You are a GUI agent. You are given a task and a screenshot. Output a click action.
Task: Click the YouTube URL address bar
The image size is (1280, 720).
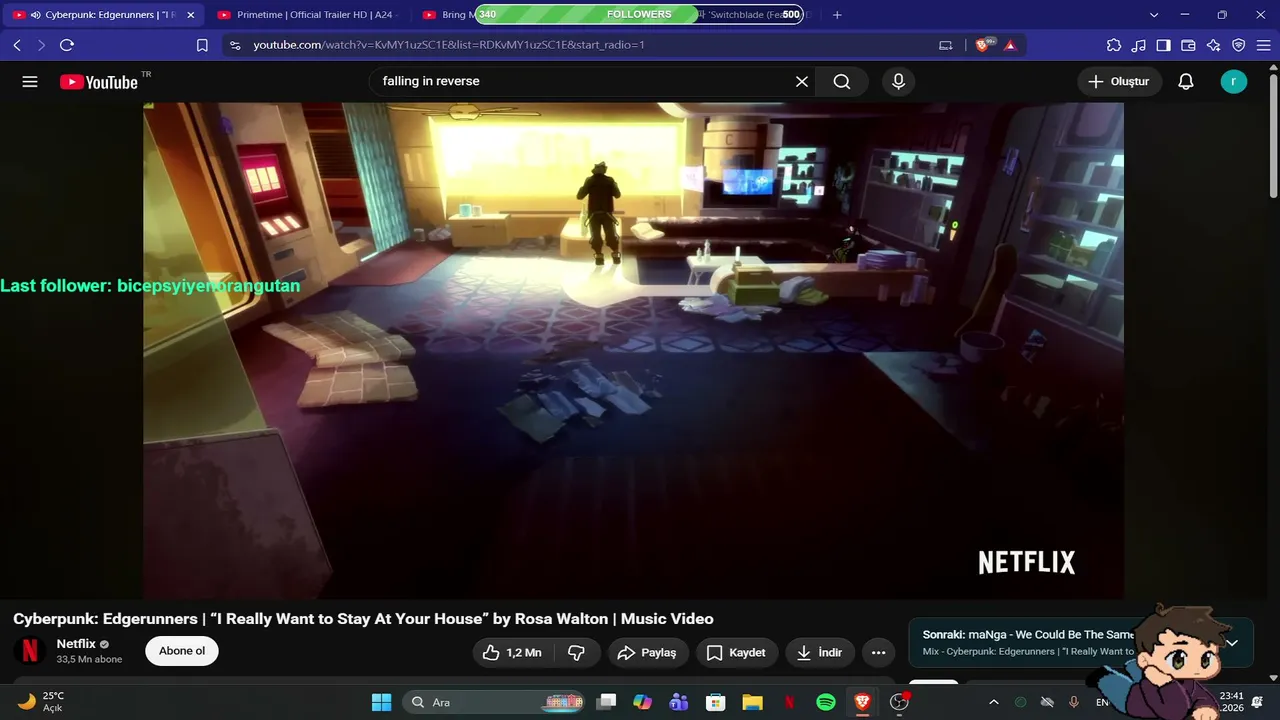(580, 45)
